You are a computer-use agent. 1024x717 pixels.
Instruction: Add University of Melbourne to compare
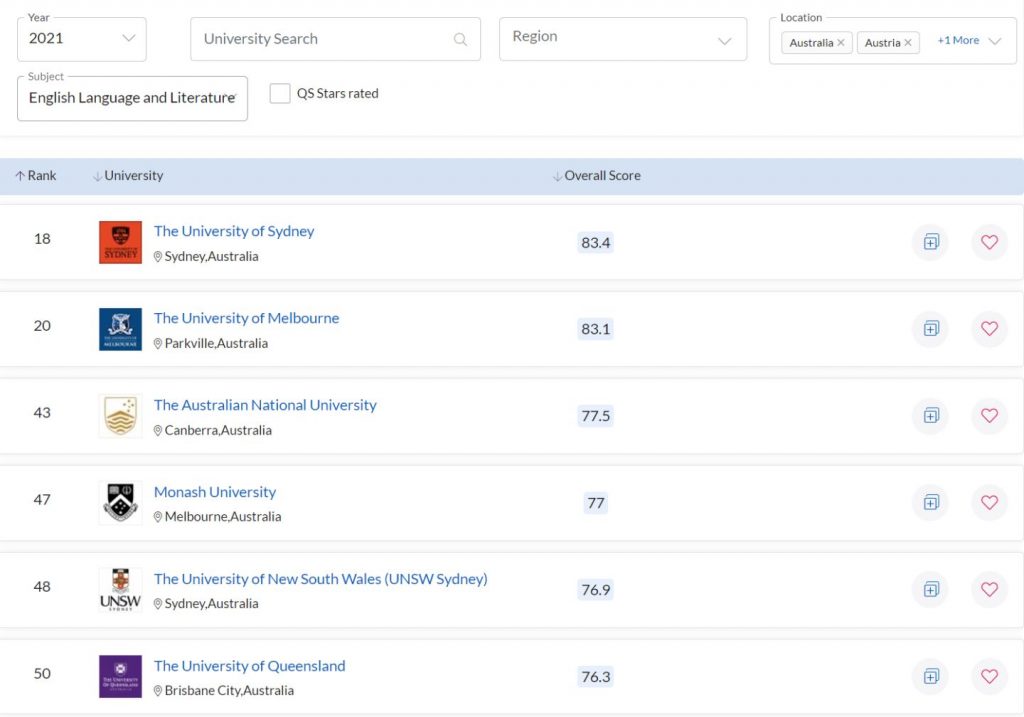(931, 328)
